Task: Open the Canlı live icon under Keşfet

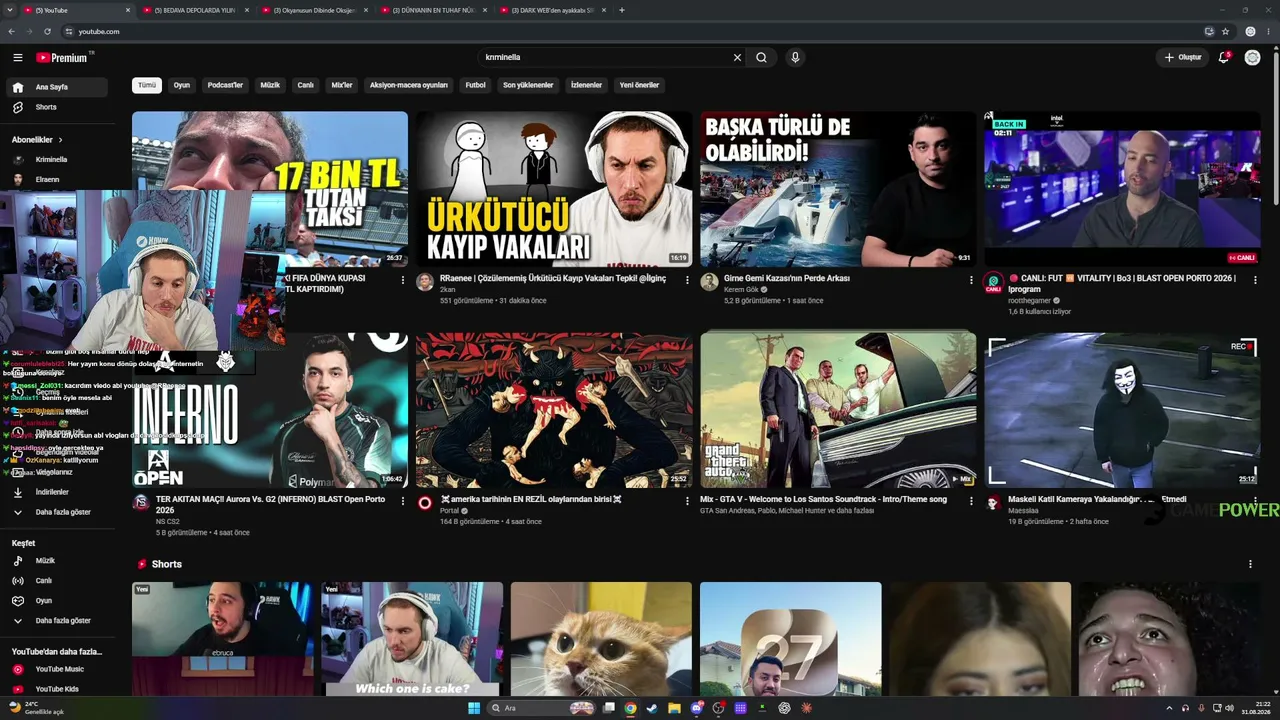Action: coord(17,581)
